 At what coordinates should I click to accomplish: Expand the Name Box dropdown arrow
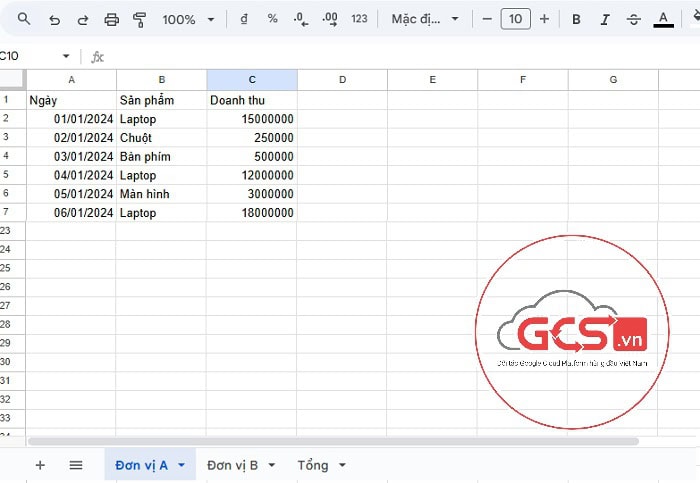tap(66, 57)
